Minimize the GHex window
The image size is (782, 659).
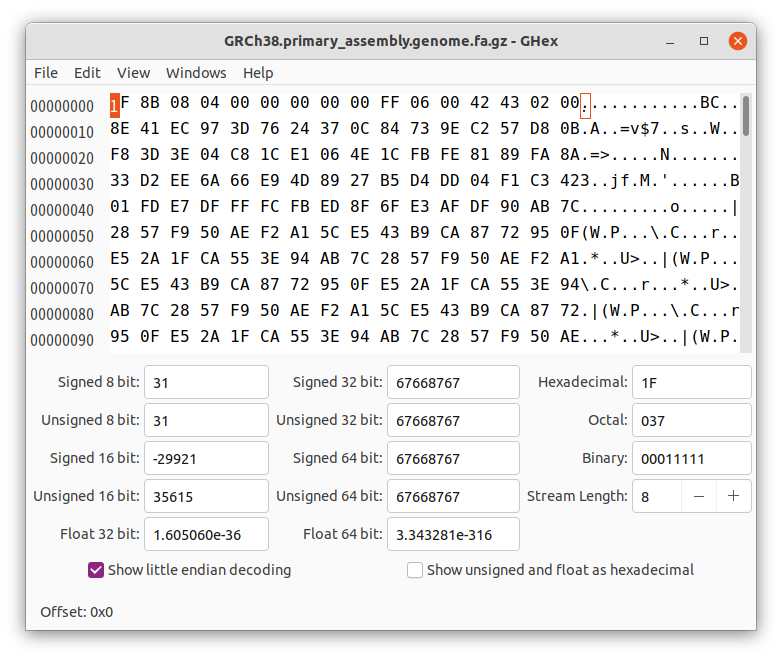[671, 41]
